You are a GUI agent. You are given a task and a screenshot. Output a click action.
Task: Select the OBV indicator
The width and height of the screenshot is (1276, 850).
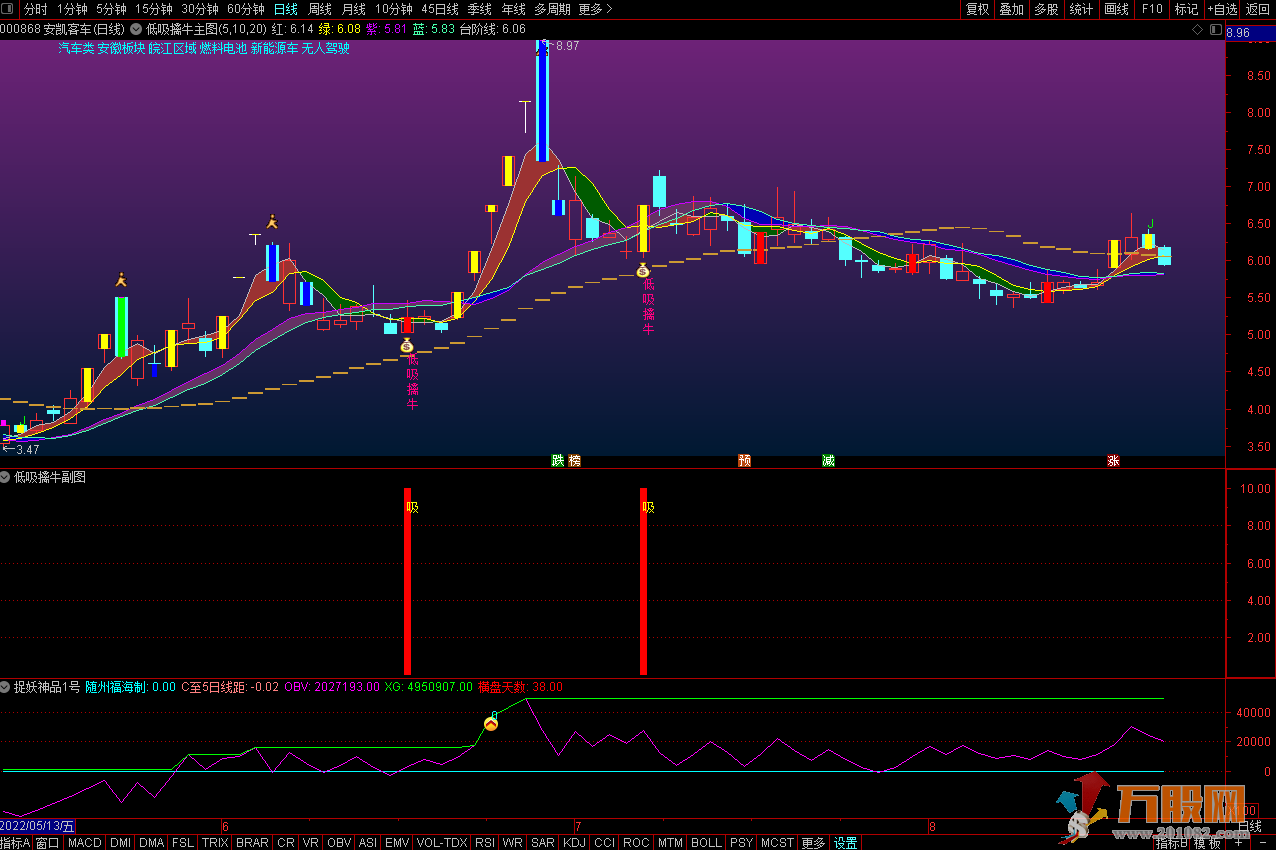[x=340, y=843]
